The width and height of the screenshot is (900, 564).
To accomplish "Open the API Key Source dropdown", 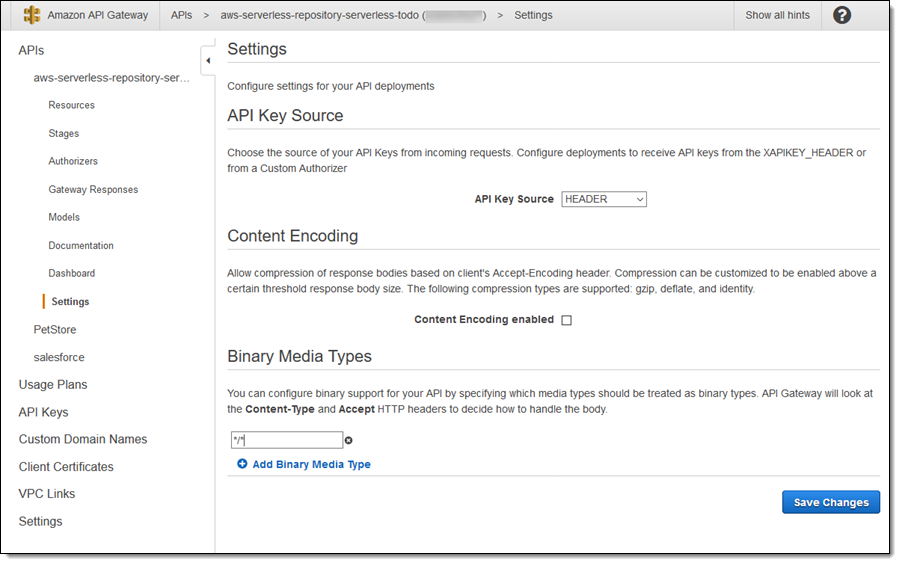I will (604, 199).
